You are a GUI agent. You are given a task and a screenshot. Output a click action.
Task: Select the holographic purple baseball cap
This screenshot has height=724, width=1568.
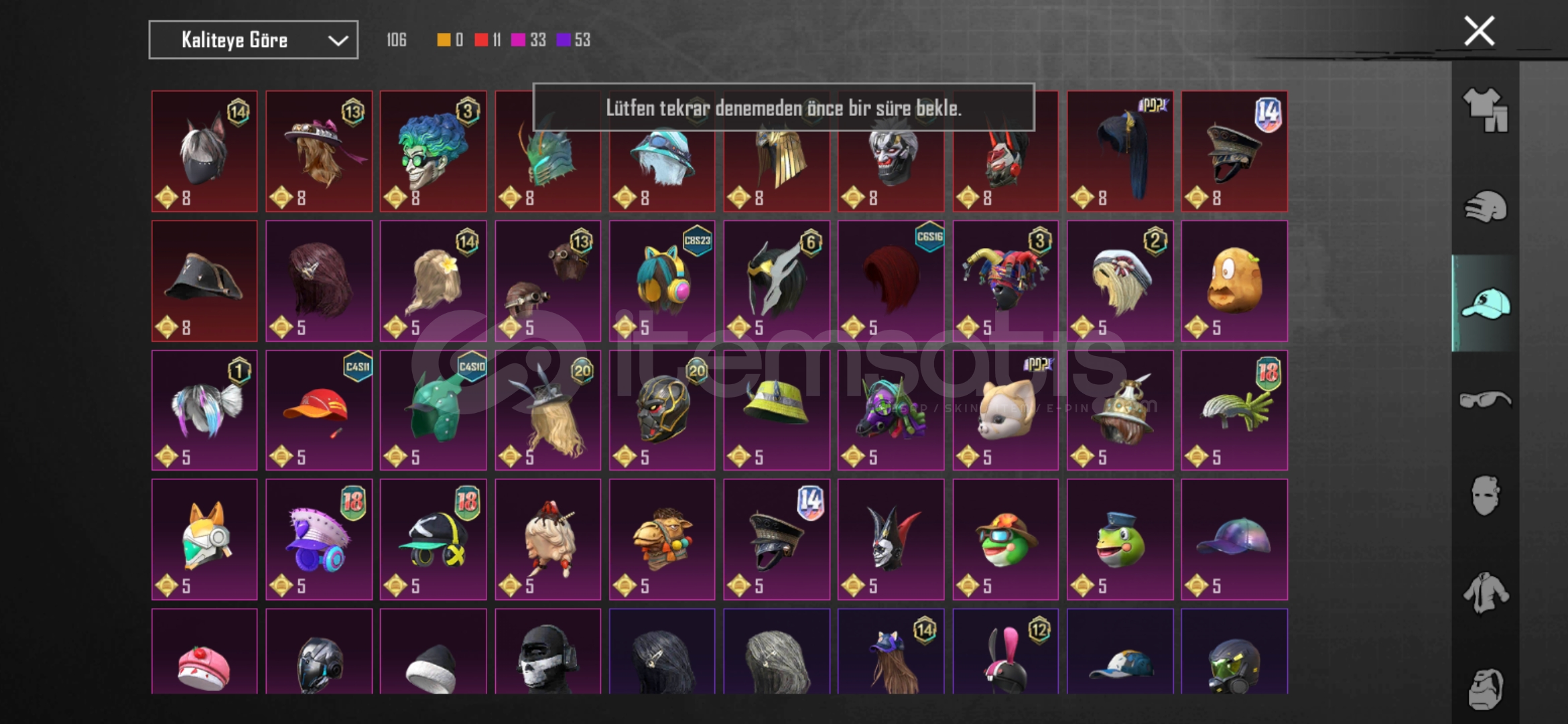(1234, 540)
